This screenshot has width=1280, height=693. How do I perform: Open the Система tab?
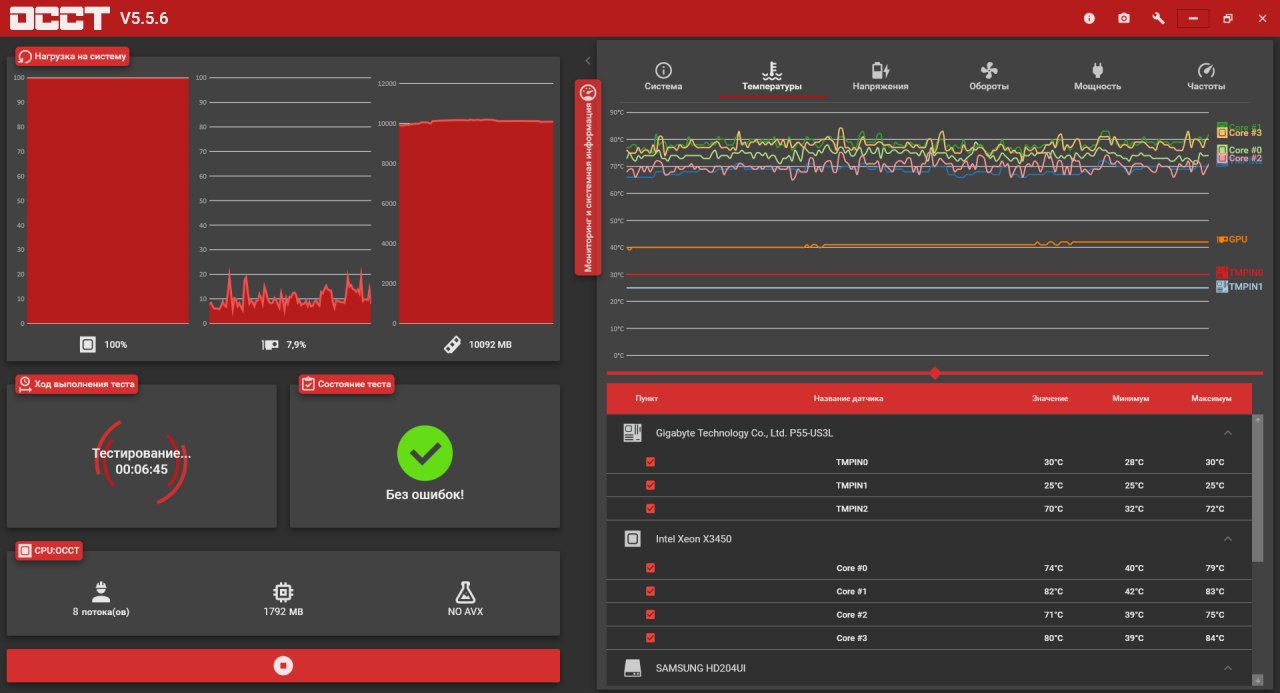[663, 76]
